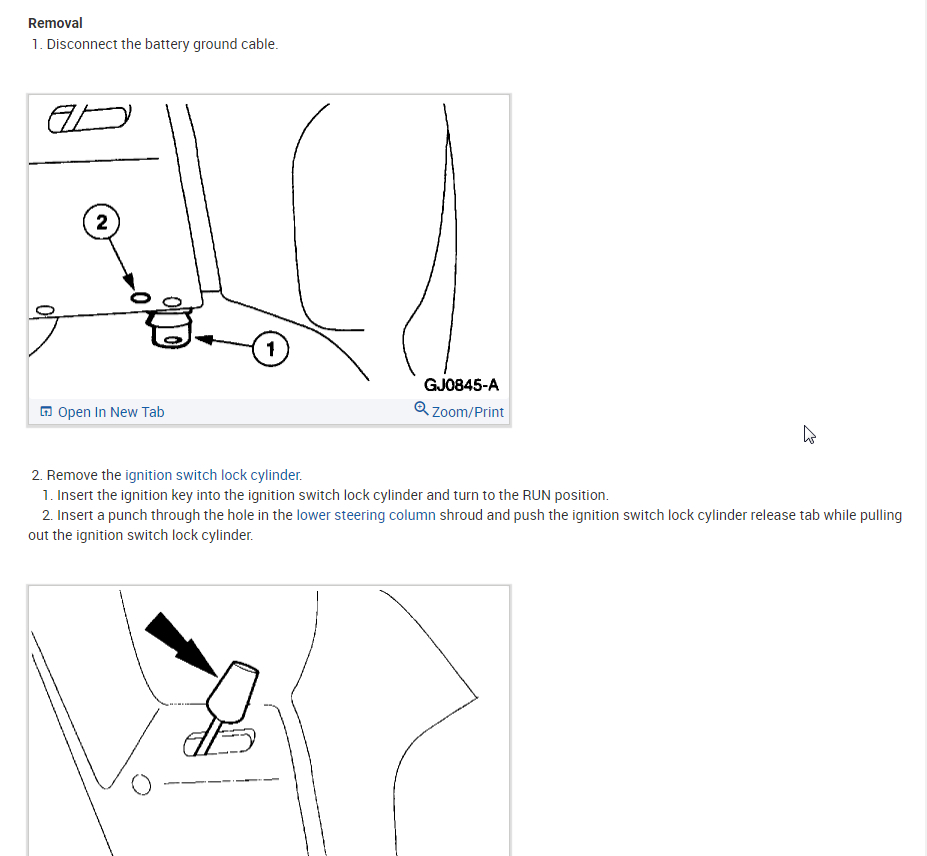Viewport: 927px width, 856px height.
Task: Click the lock cylinder drawing that callout 1 points to
Action: (x=170, y=330)
